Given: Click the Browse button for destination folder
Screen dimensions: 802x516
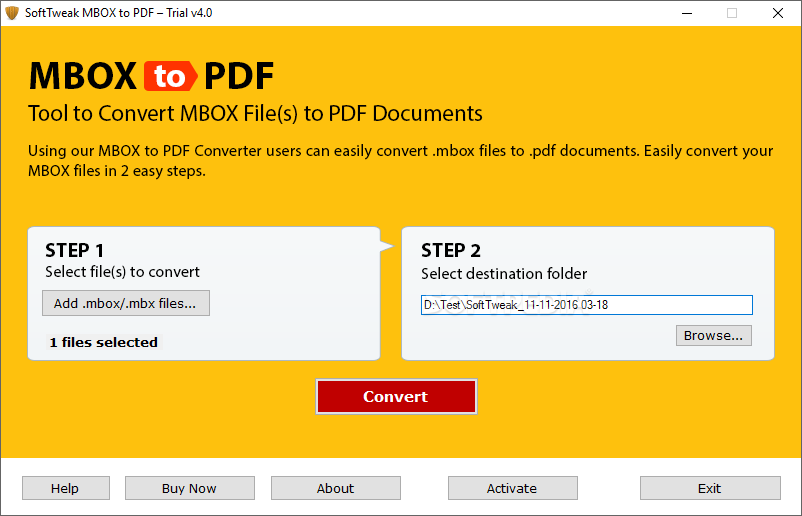Looking at the screenshot, I should point(714,335).
